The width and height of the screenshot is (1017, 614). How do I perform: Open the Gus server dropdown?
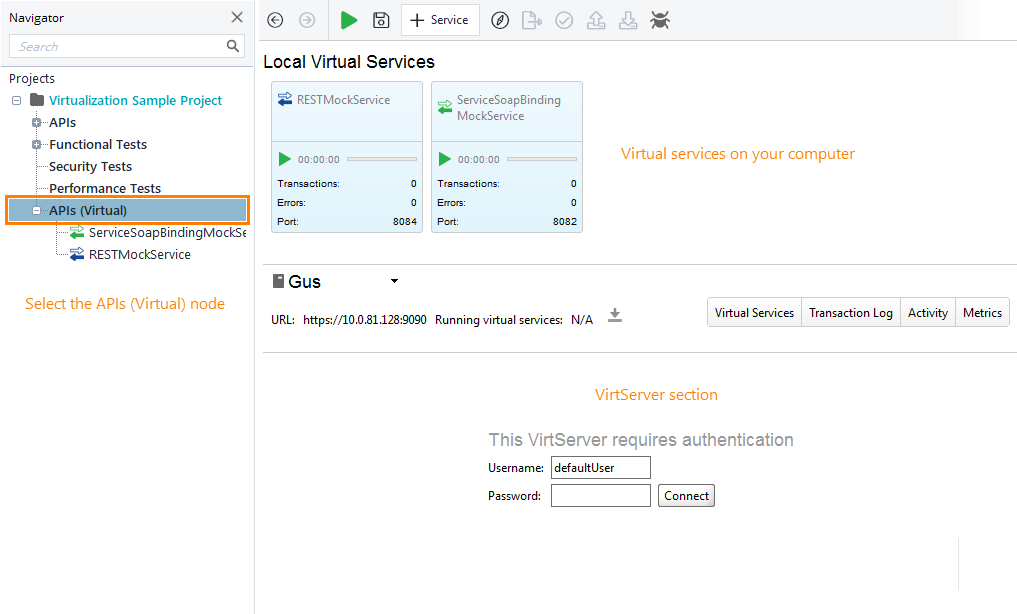pyautogui.click(x=393, y=282)
